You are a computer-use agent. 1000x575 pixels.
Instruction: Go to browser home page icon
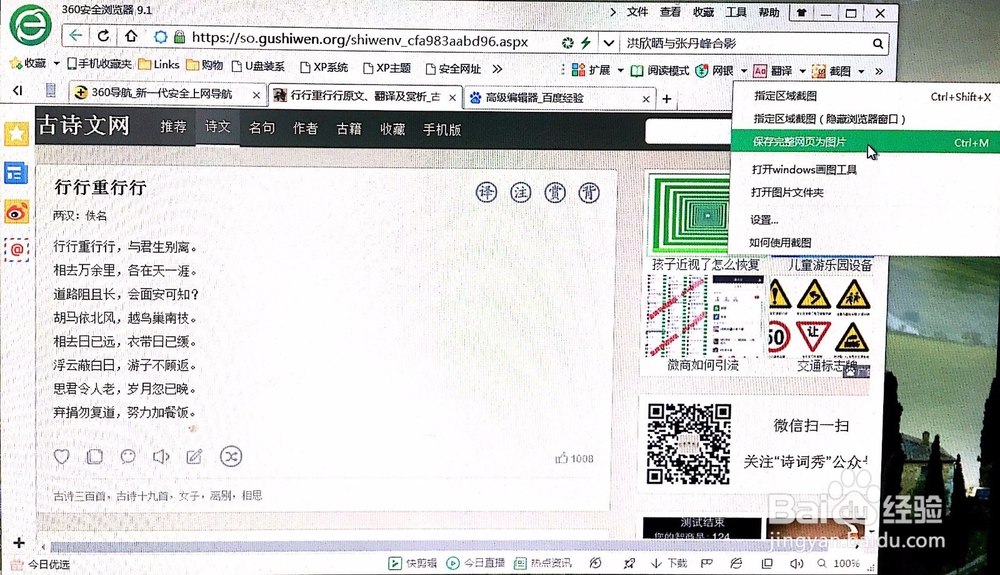(131, 36)
